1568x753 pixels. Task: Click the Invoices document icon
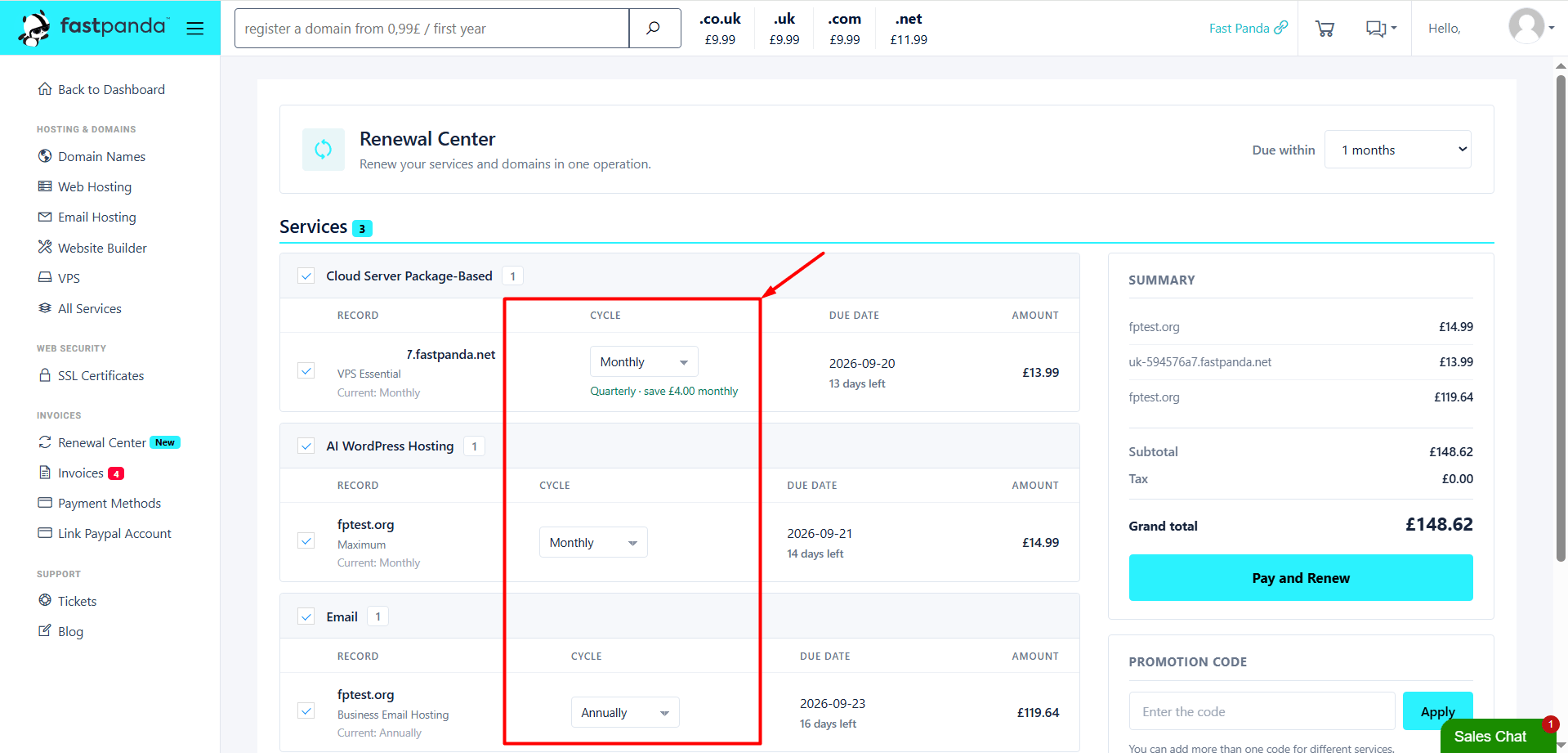pos(45,473)
